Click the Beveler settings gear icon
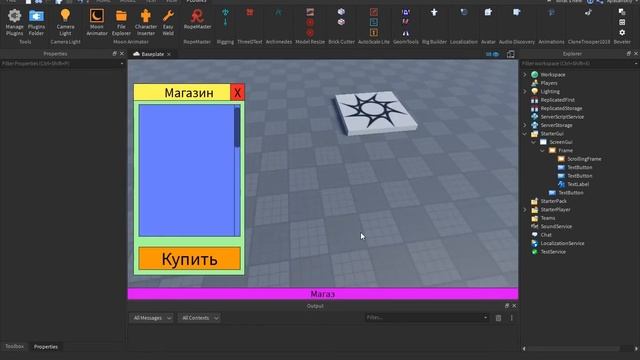 click(x=622, y=32)
